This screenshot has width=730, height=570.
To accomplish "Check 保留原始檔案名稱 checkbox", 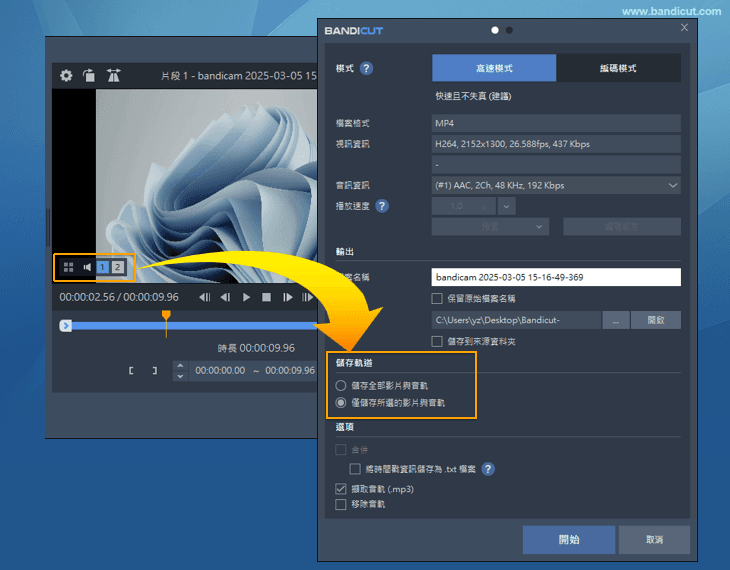I will [437, 299].
